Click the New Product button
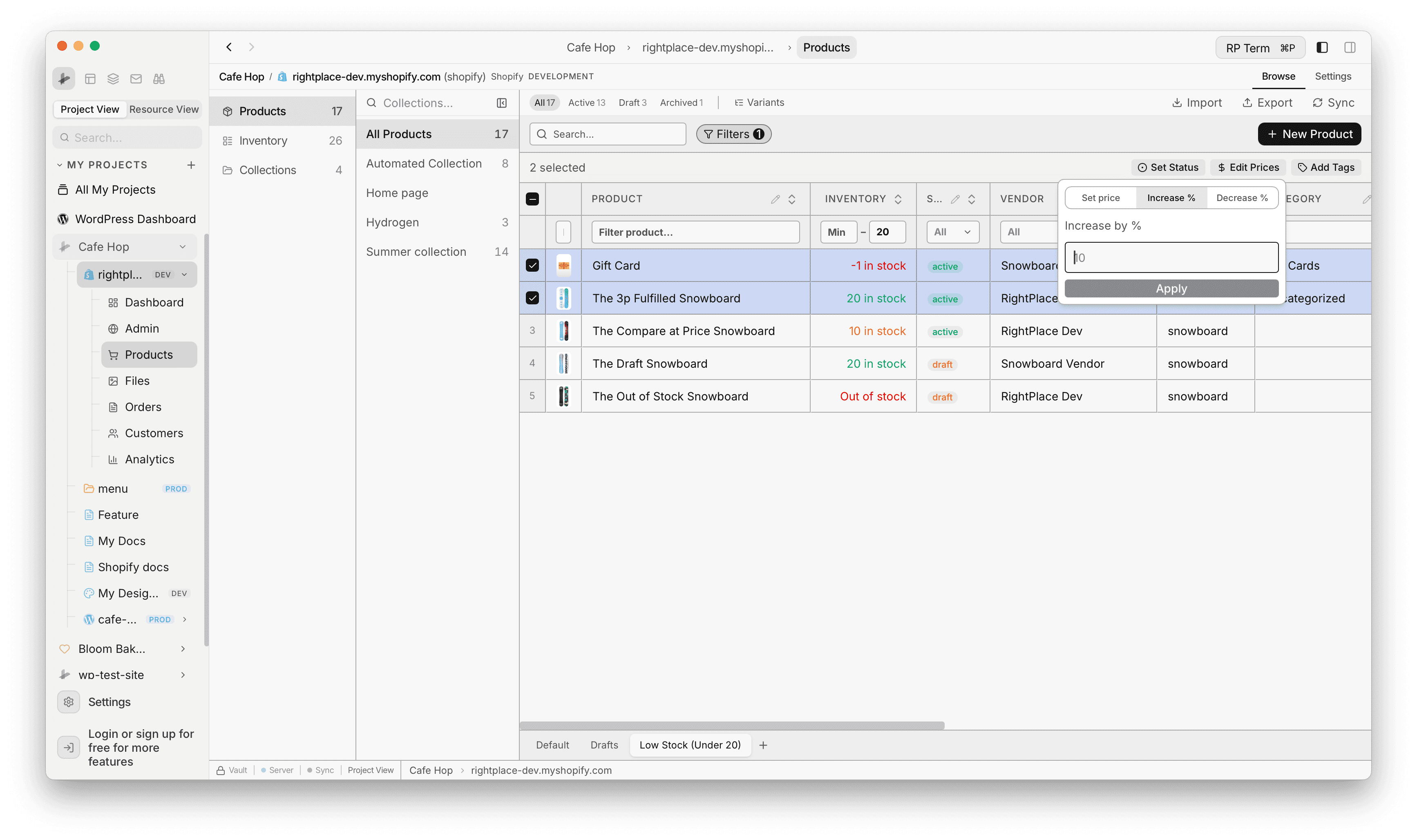This screenshot has height=840, width=1417. (x=1309, y=134)
